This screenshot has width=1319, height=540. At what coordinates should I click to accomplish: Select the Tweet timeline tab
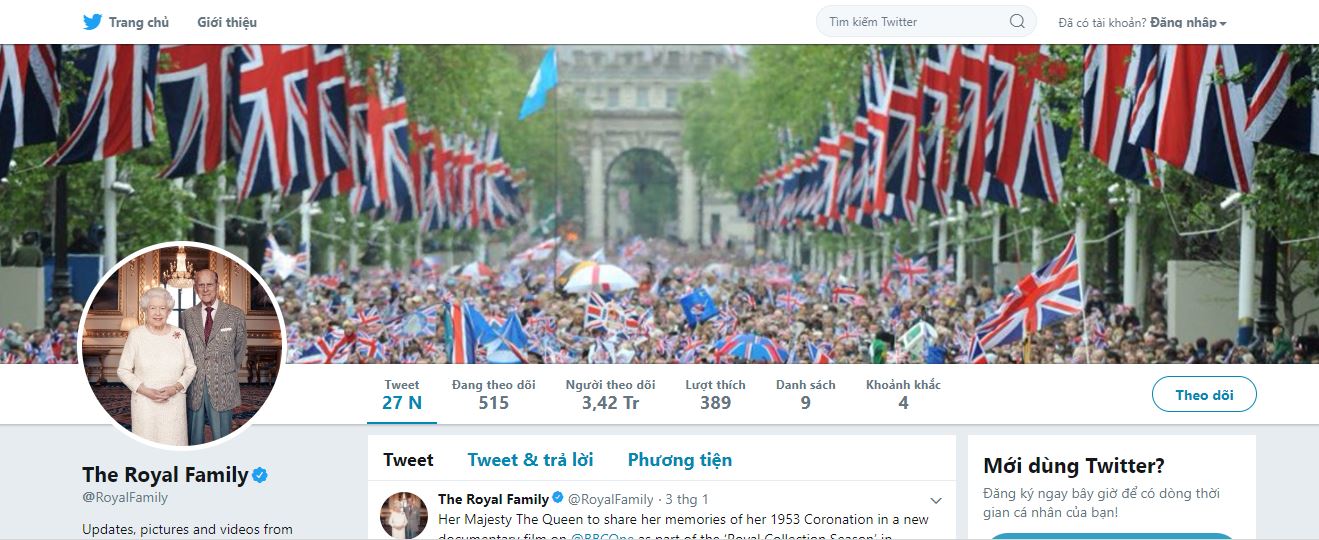pyautogui.click(x=408, y=460)
